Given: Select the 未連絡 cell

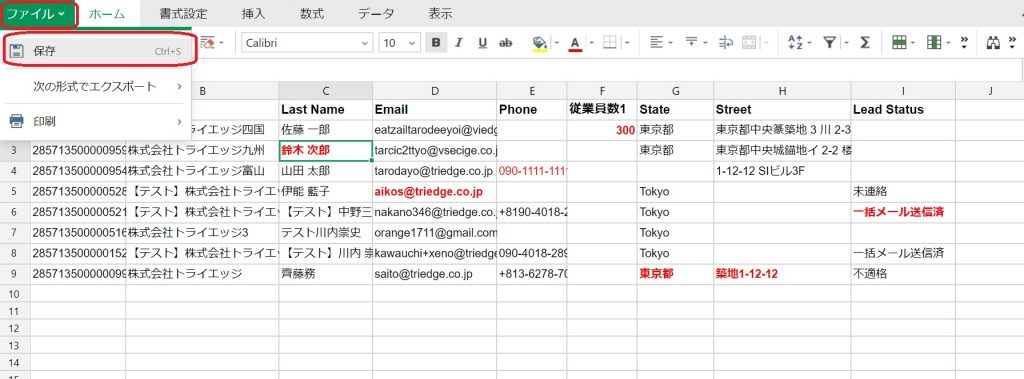Looking at the screenshot, I should [x=903, y=192].
